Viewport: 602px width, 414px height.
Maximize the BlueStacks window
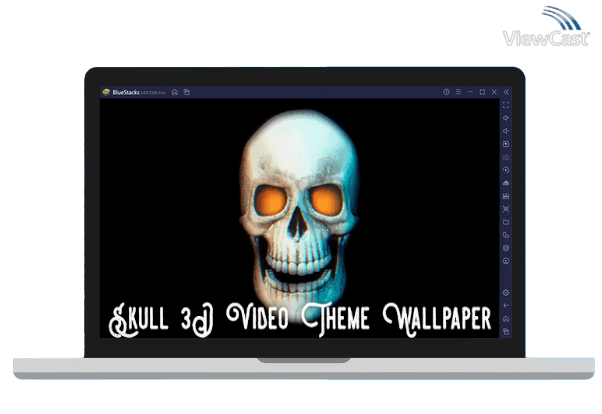482,92
